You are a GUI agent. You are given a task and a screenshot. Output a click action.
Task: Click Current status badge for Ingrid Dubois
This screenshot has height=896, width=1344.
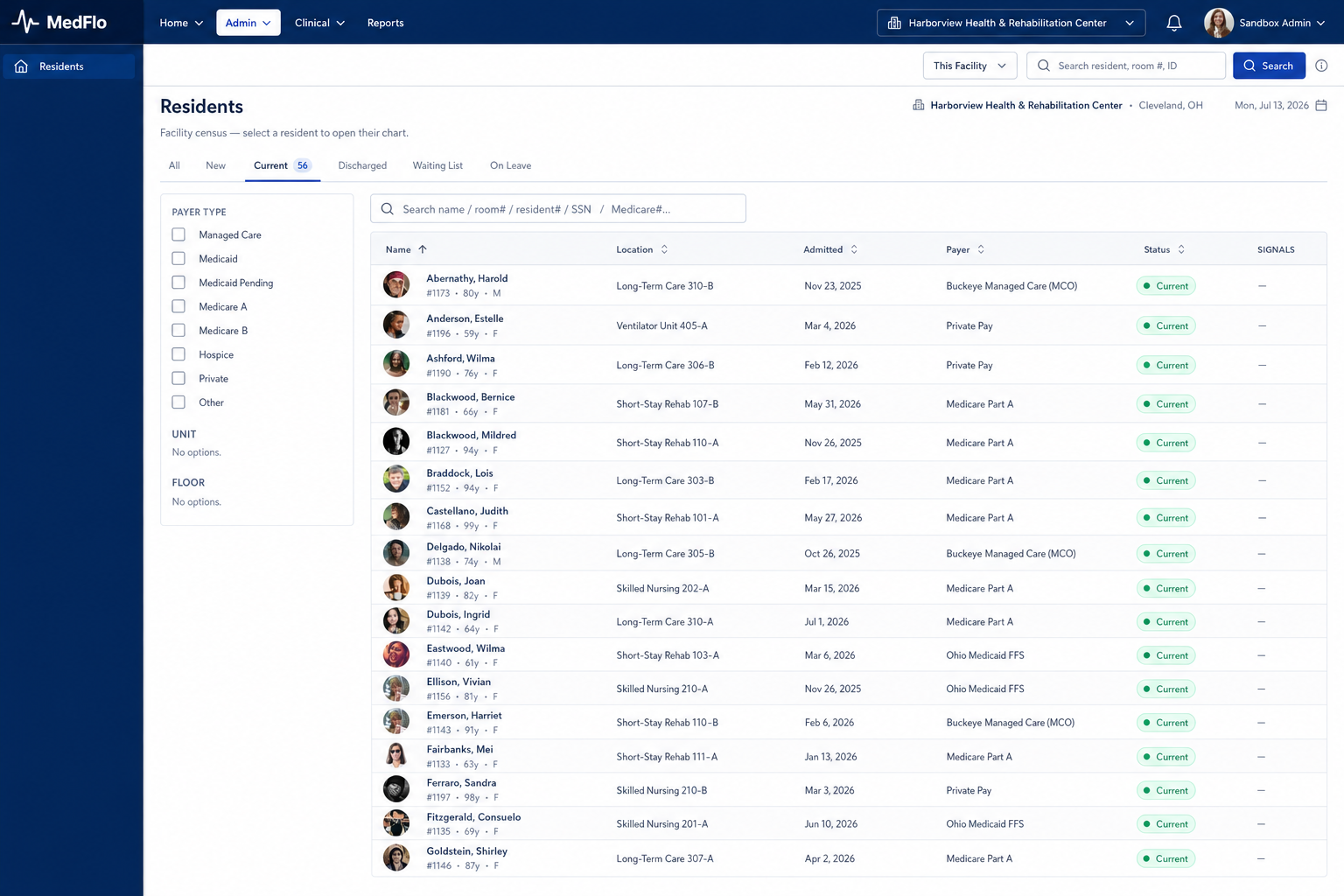pos(1165,622)
